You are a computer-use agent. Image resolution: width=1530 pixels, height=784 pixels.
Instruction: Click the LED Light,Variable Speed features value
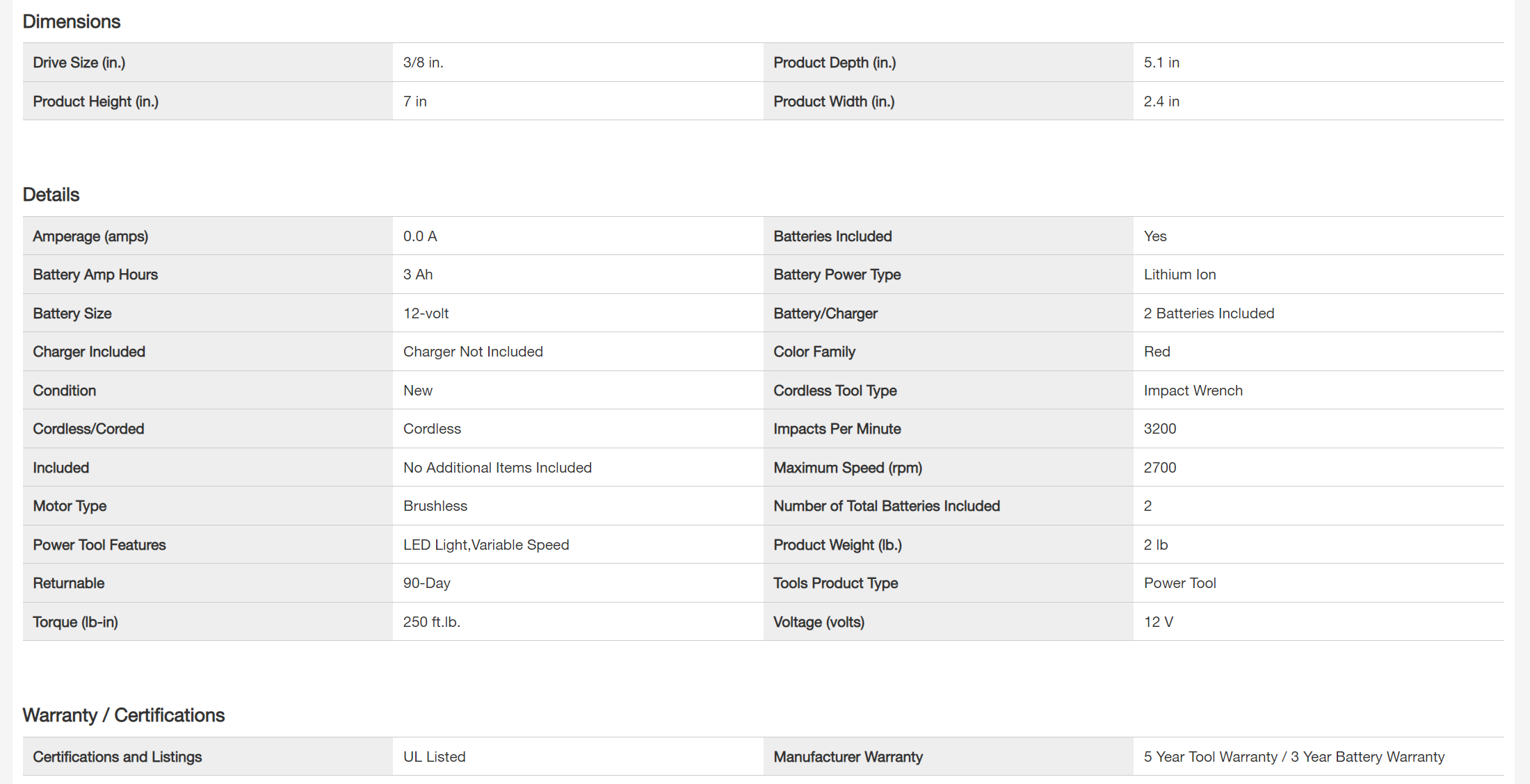pos(485,545)
